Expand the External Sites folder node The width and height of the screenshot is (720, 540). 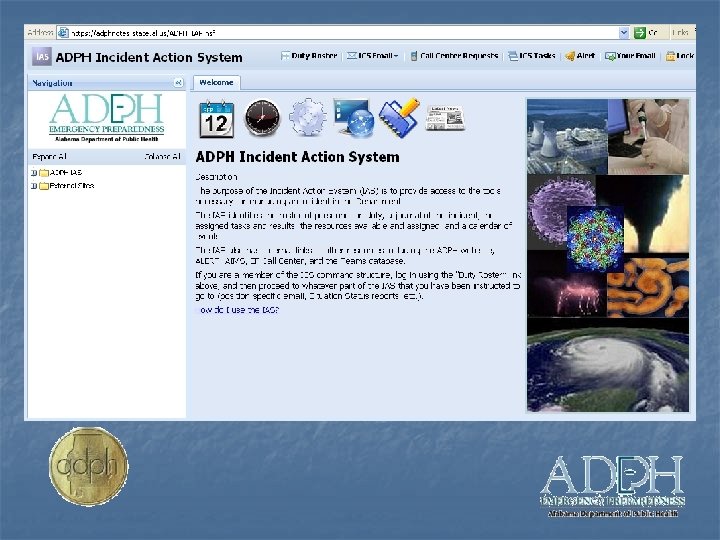(34, 186)
